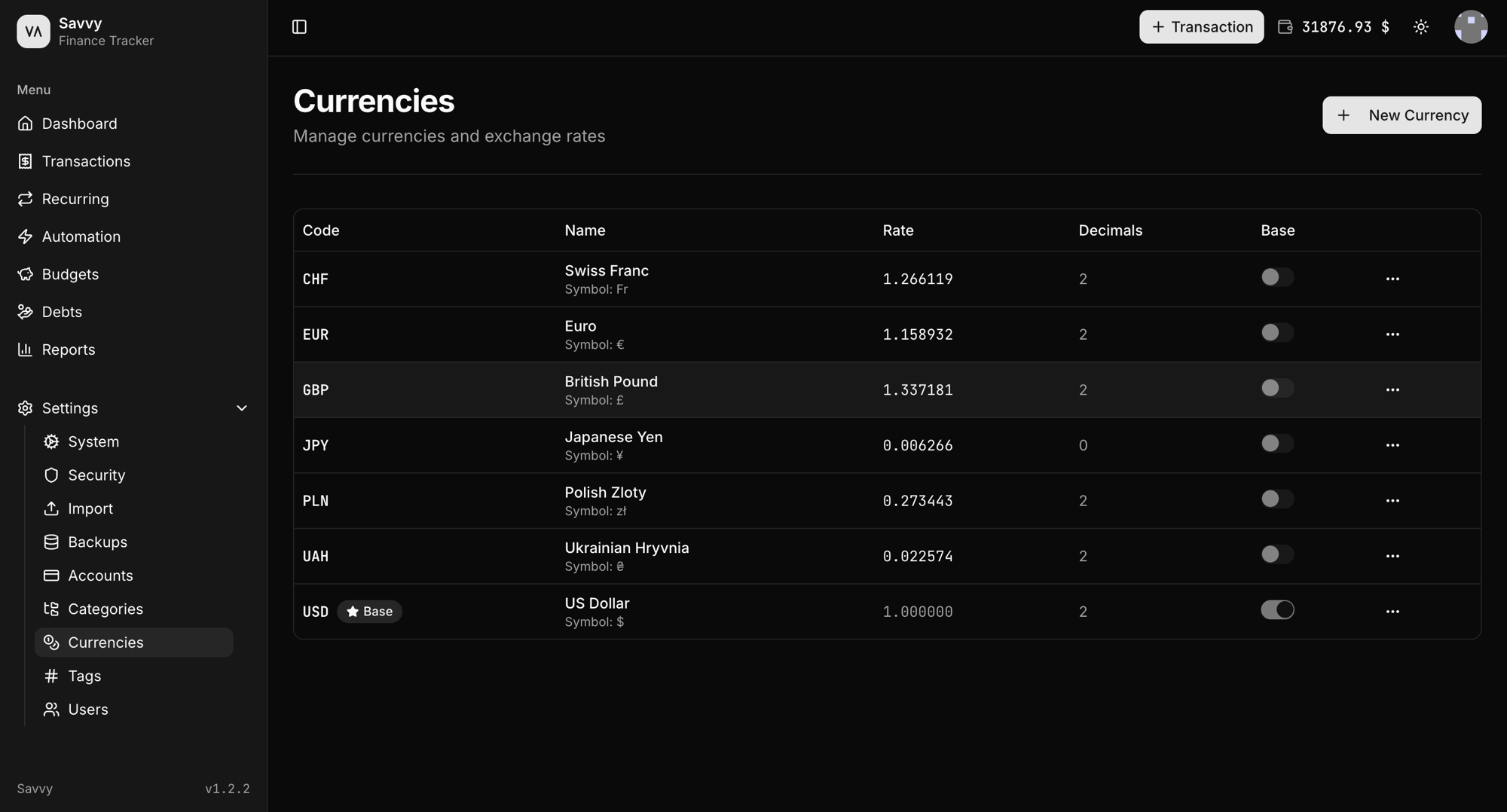Open the Euro row actions menu

1392,334
